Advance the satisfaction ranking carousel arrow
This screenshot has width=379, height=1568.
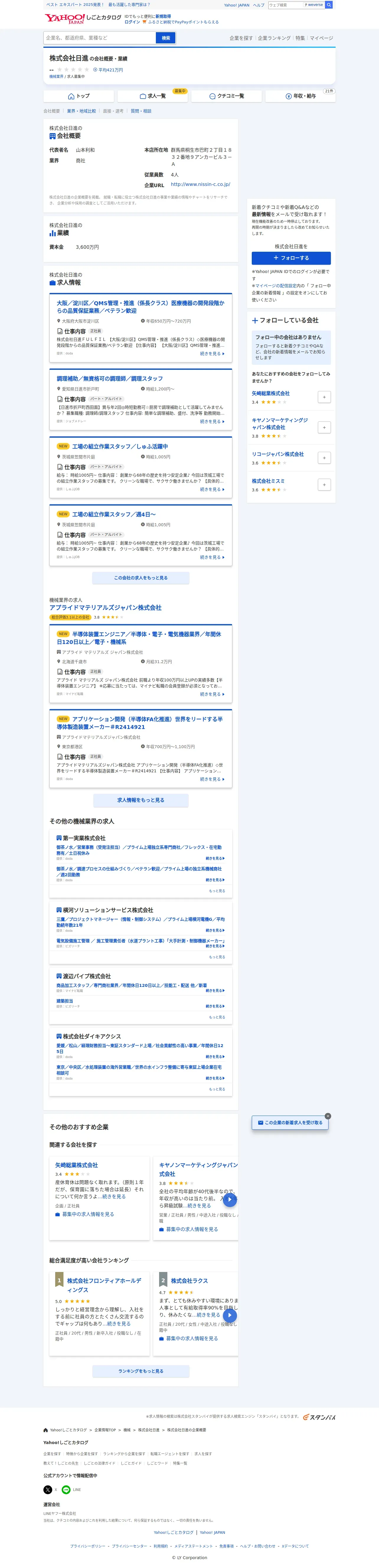(x=229, y=1315)
